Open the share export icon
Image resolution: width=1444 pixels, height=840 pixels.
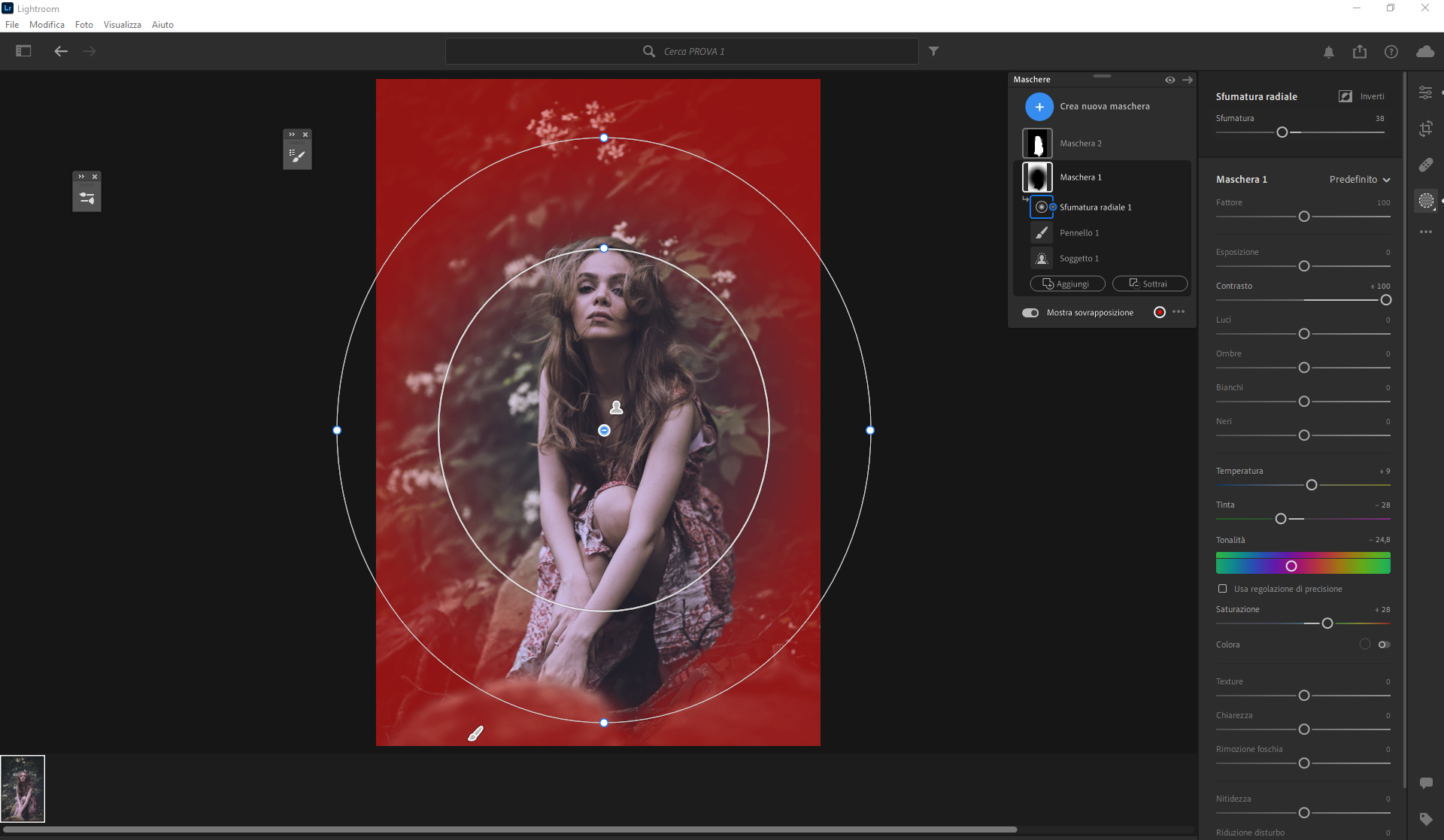(1360, 52)
